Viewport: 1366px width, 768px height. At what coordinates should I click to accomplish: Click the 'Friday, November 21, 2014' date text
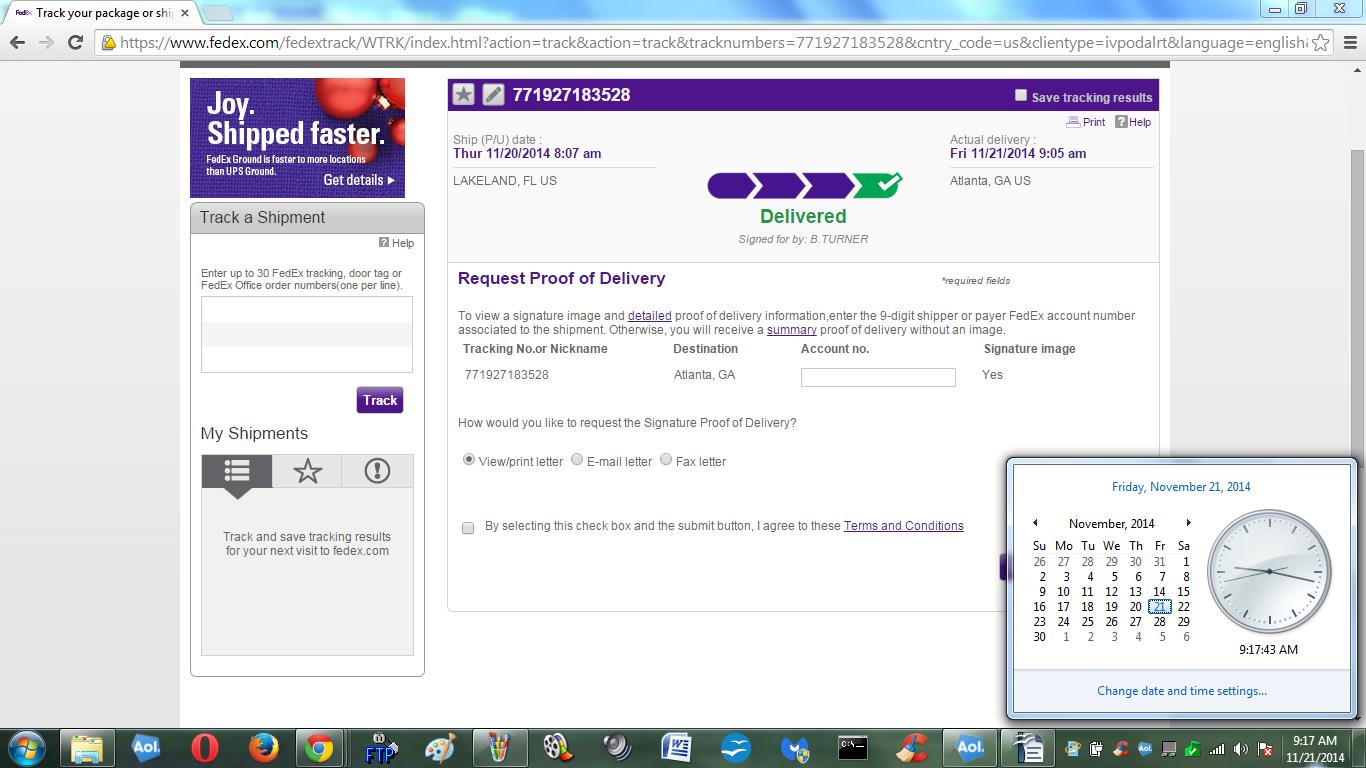(1181, 487)
